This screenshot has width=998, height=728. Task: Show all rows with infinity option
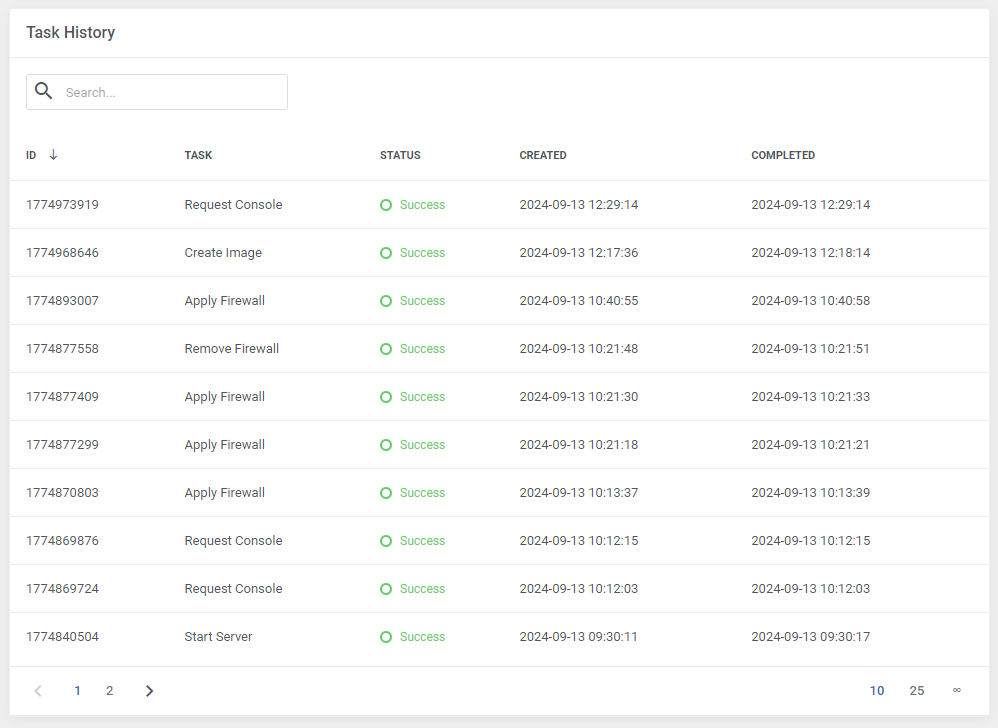957,690
